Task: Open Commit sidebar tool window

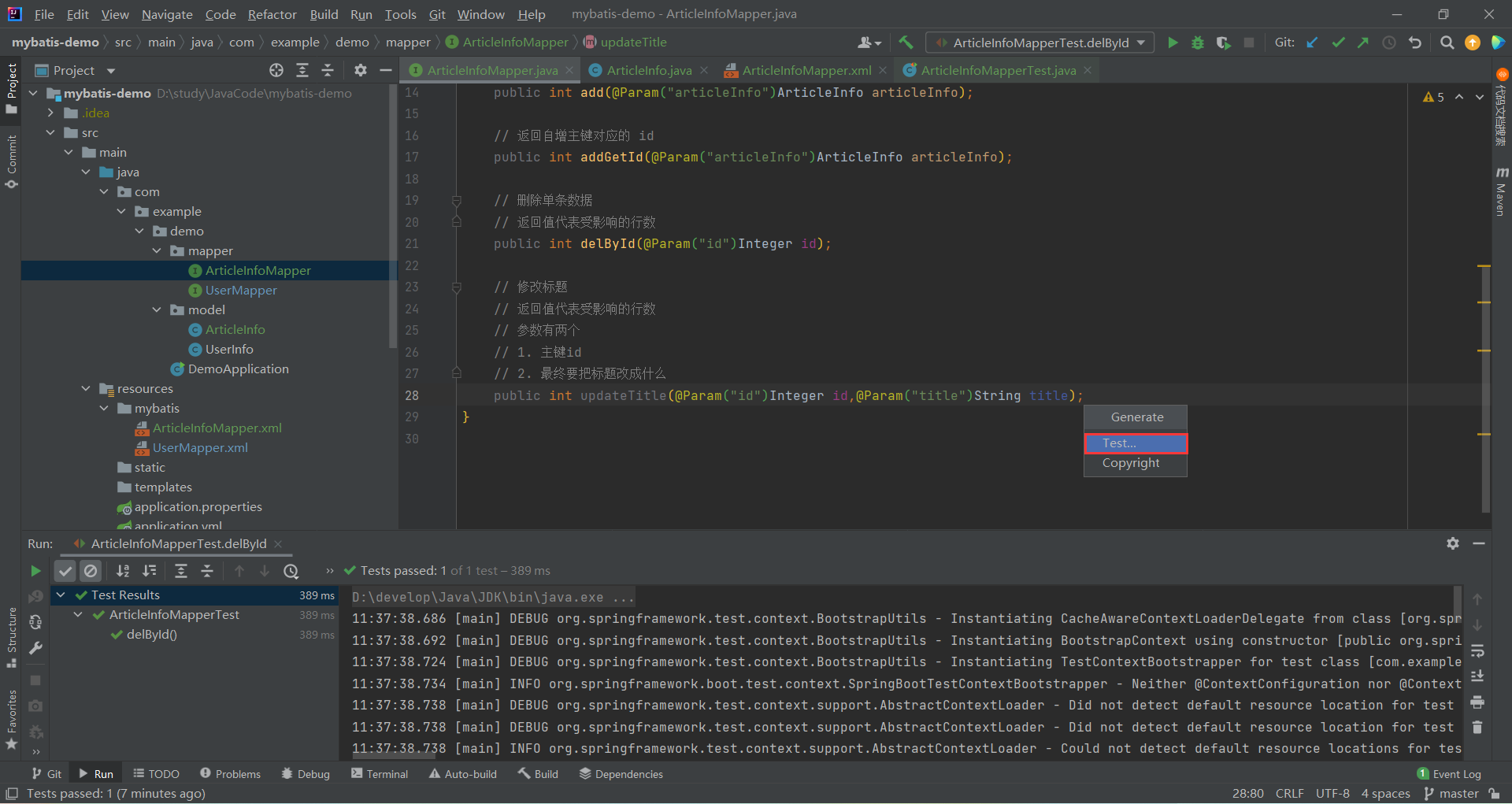Action: click(x=11, y=161)
